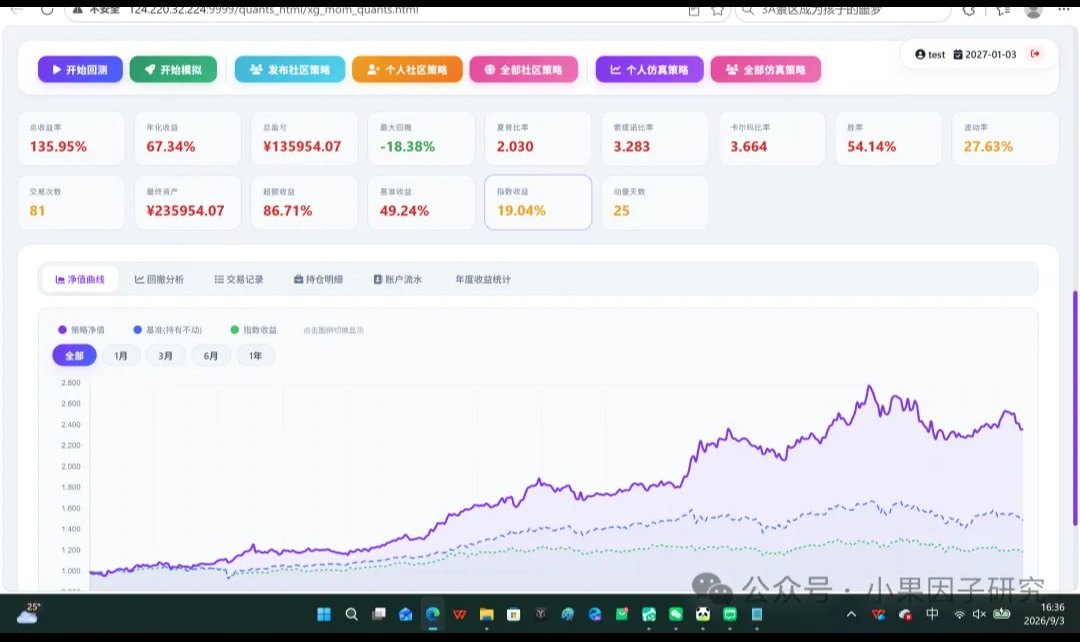Launch WPS Office from the taskbar

(x=459, y=614)
